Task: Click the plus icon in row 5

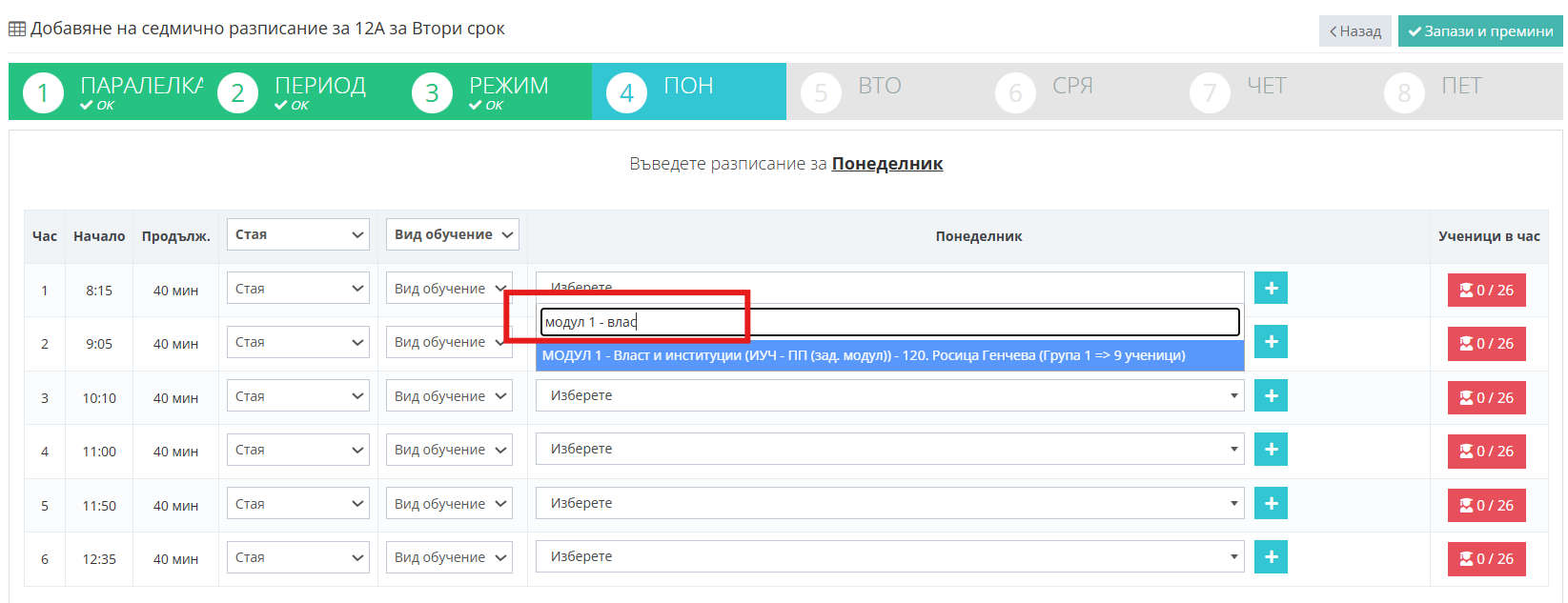Action: coord(1271,503)
